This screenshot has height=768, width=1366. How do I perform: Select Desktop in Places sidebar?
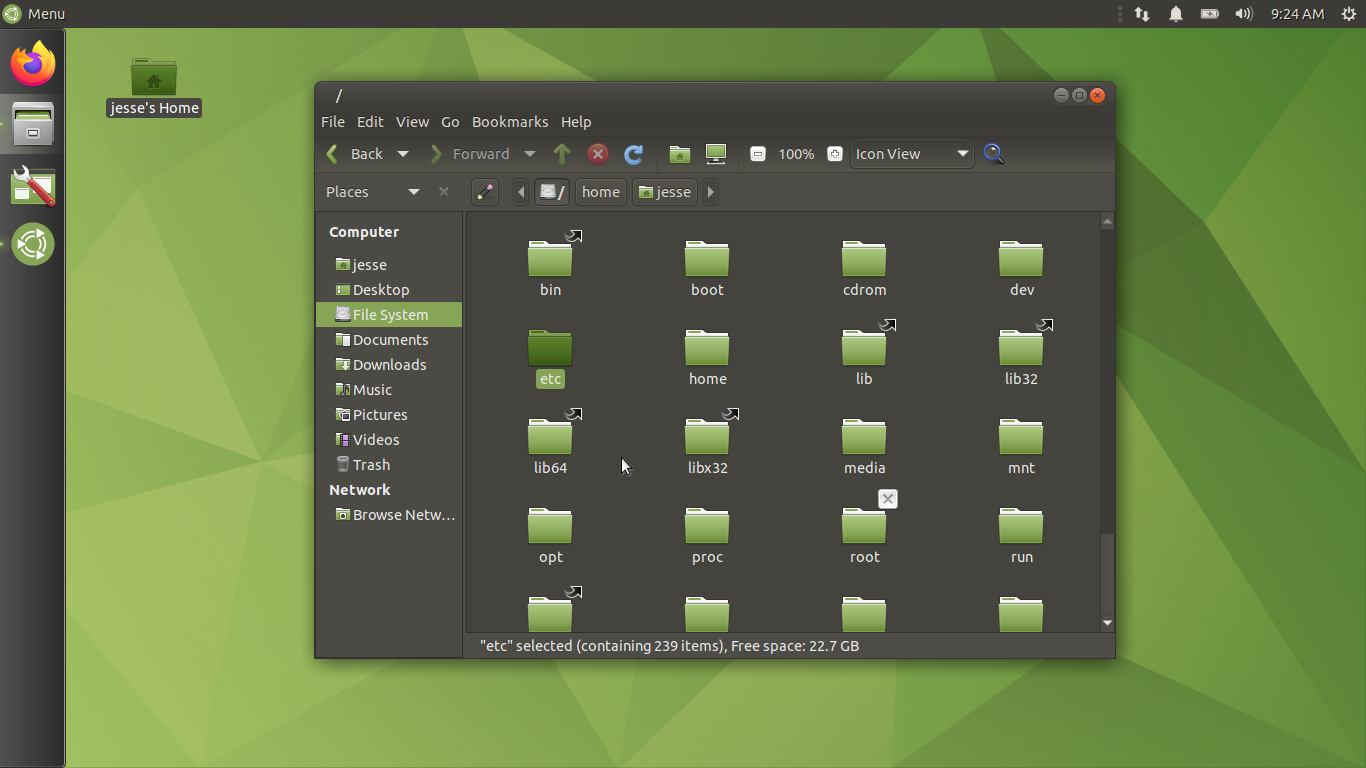[x=389, y=290]
